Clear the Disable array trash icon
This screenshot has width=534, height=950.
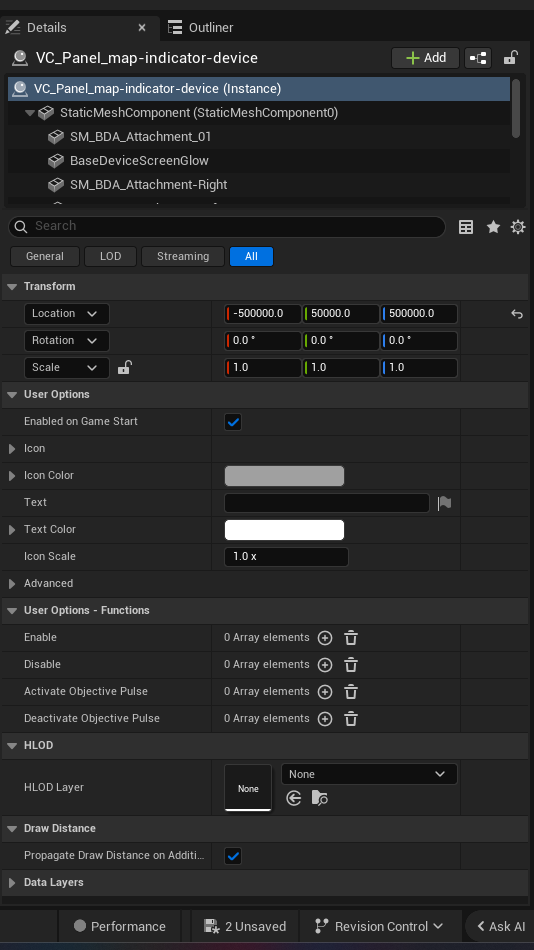[351, 665]
